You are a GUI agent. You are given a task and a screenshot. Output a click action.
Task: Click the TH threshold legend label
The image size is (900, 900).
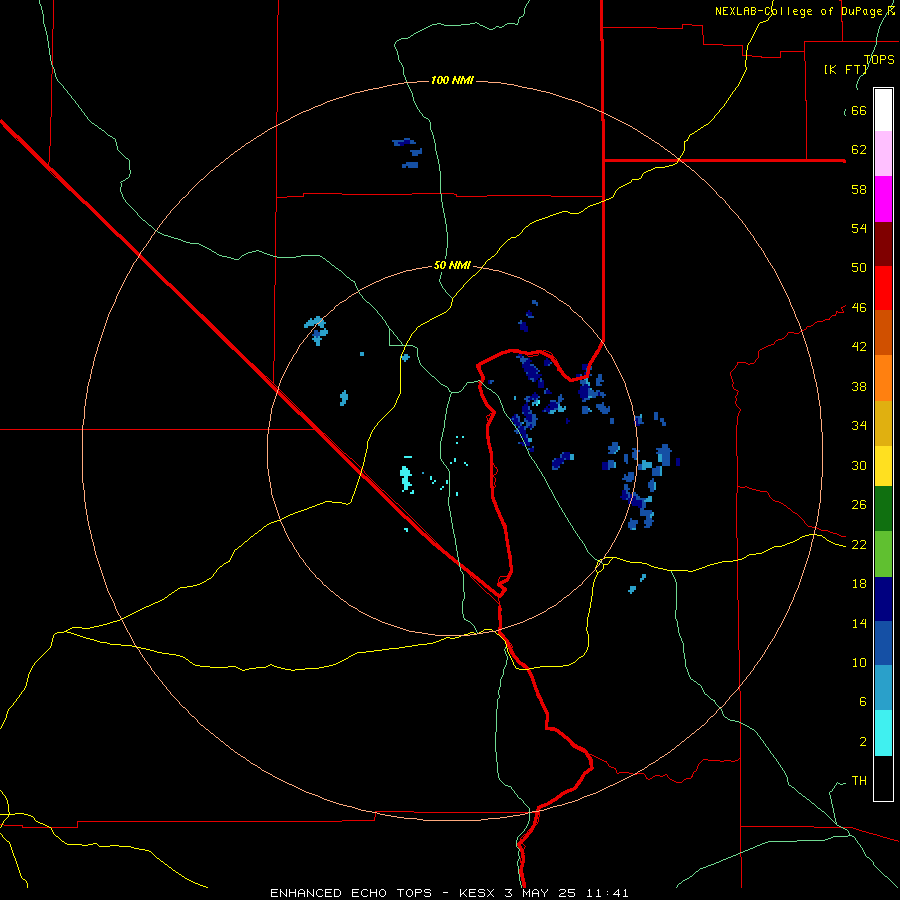point(859,780)
